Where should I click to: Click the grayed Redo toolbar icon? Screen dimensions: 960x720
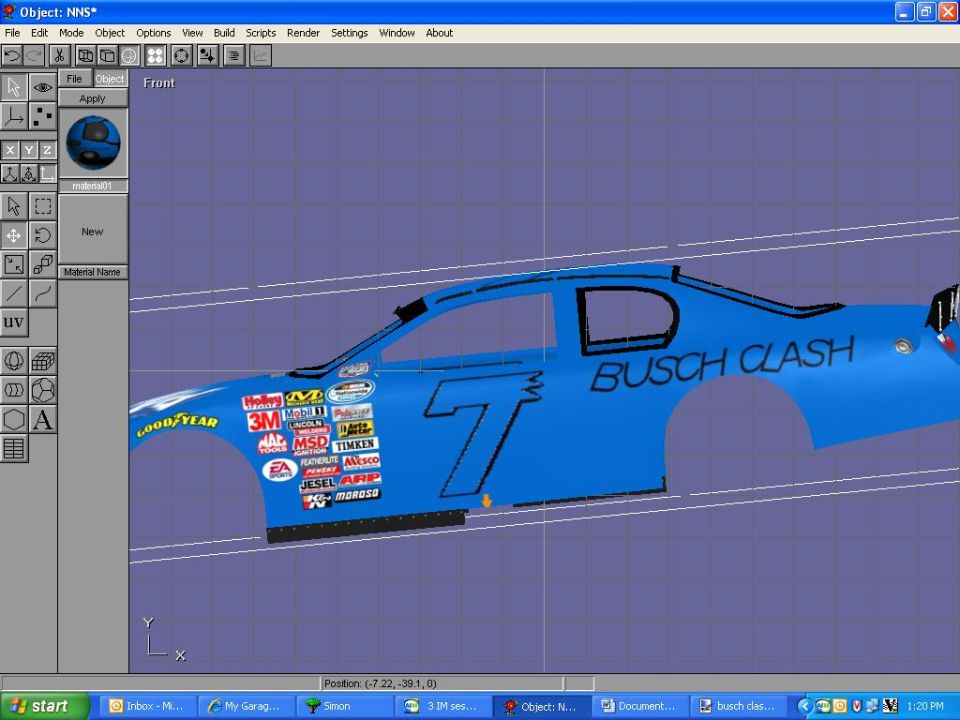click(34, 56)
